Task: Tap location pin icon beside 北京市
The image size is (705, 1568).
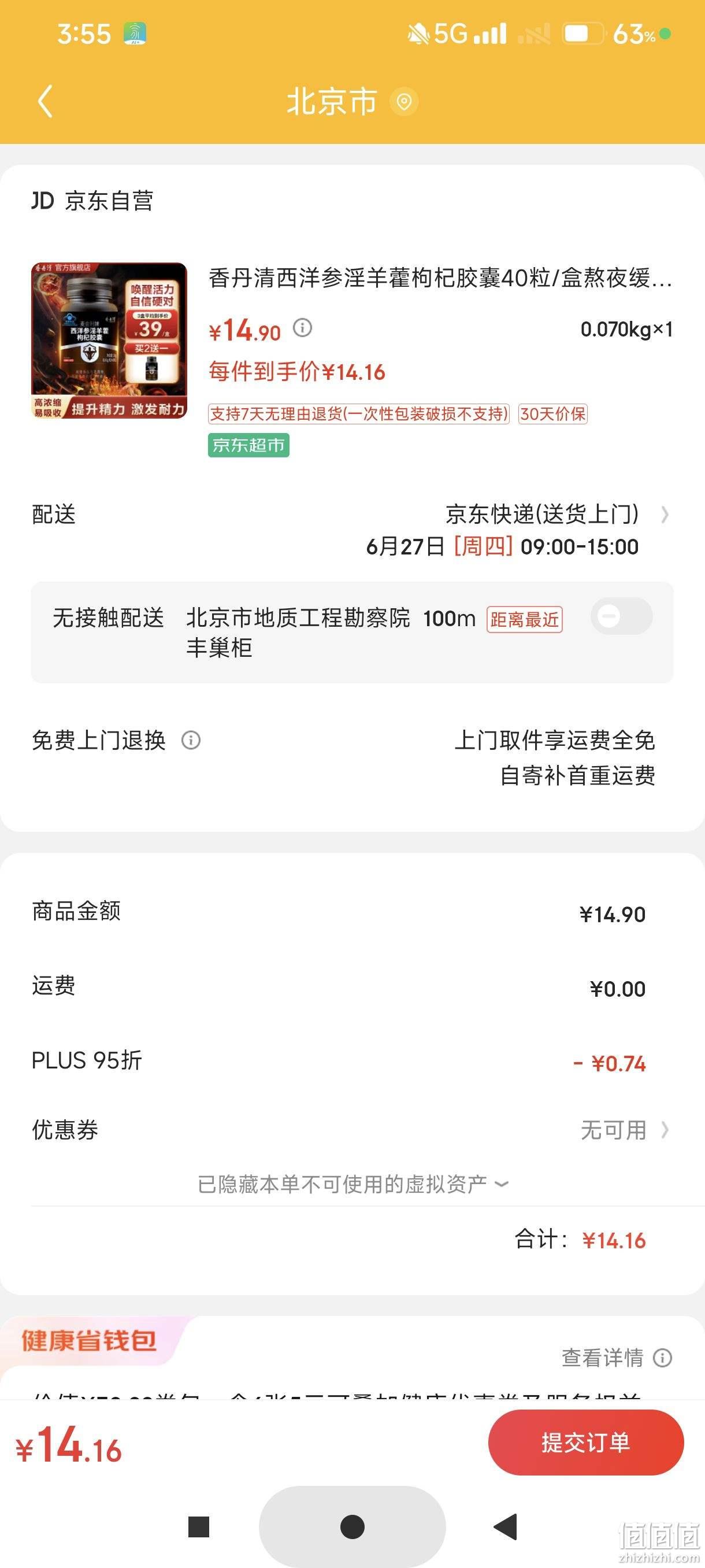Action: (x=404, y=102)
